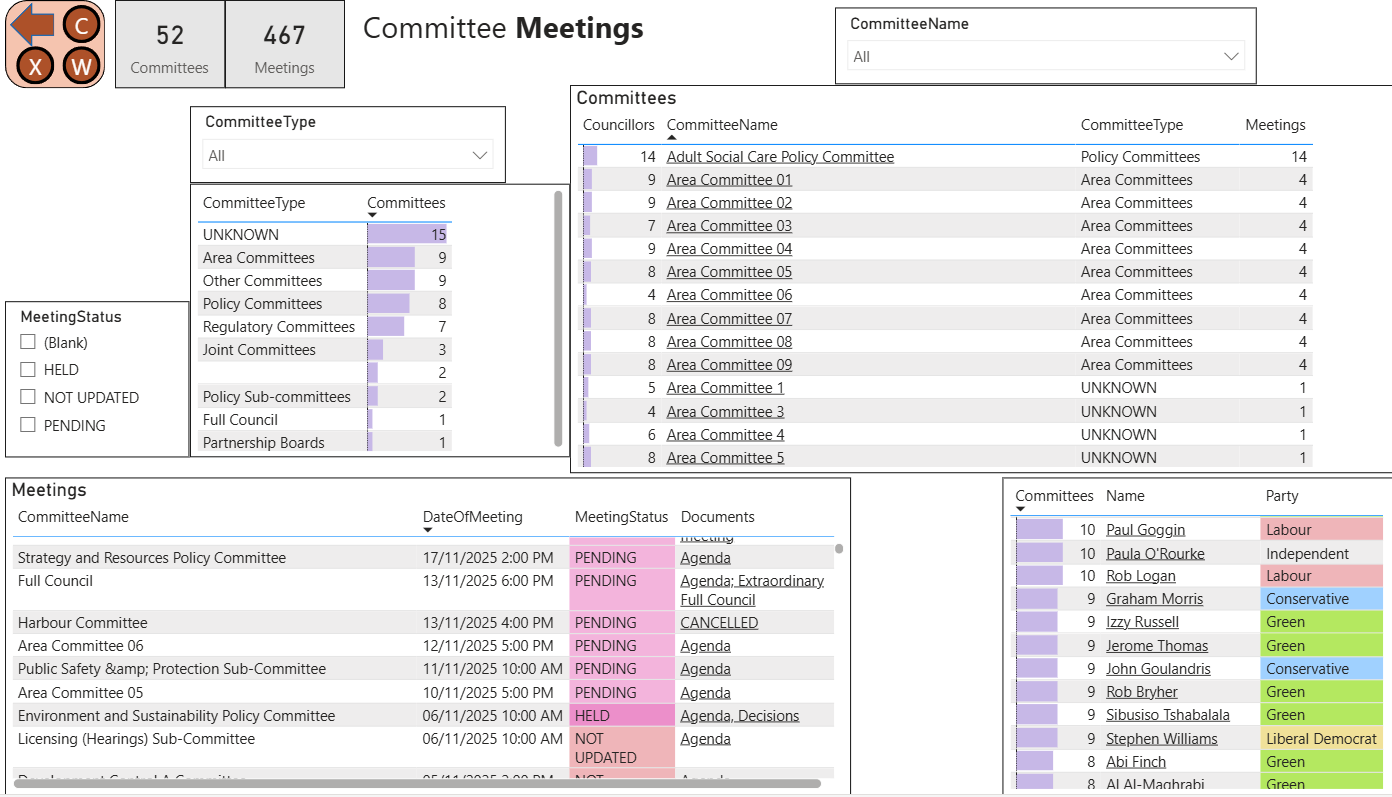The width and height of the screenshot is (1392, 797).
Task: Select Area Committees row in CommitteeType table
Action: click(x=259, y=258)
